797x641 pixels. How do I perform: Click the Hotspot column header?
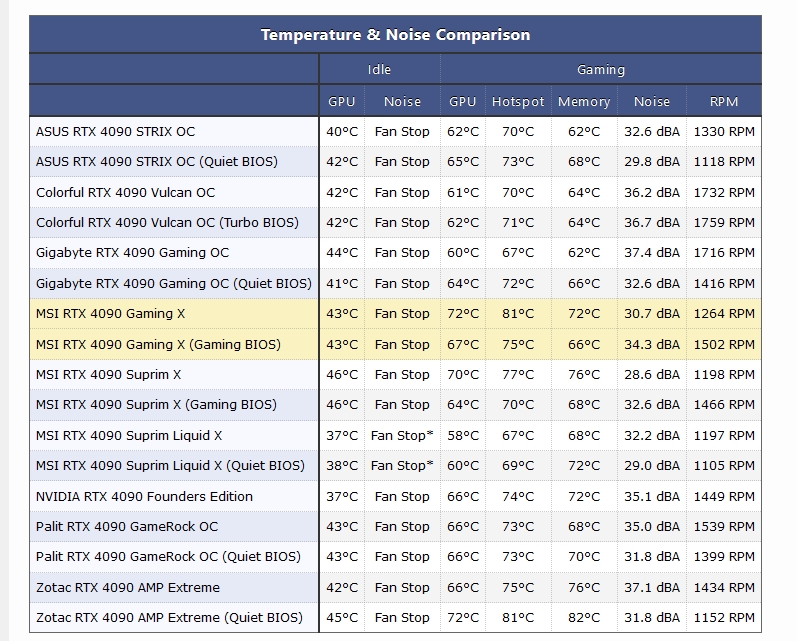518,101
